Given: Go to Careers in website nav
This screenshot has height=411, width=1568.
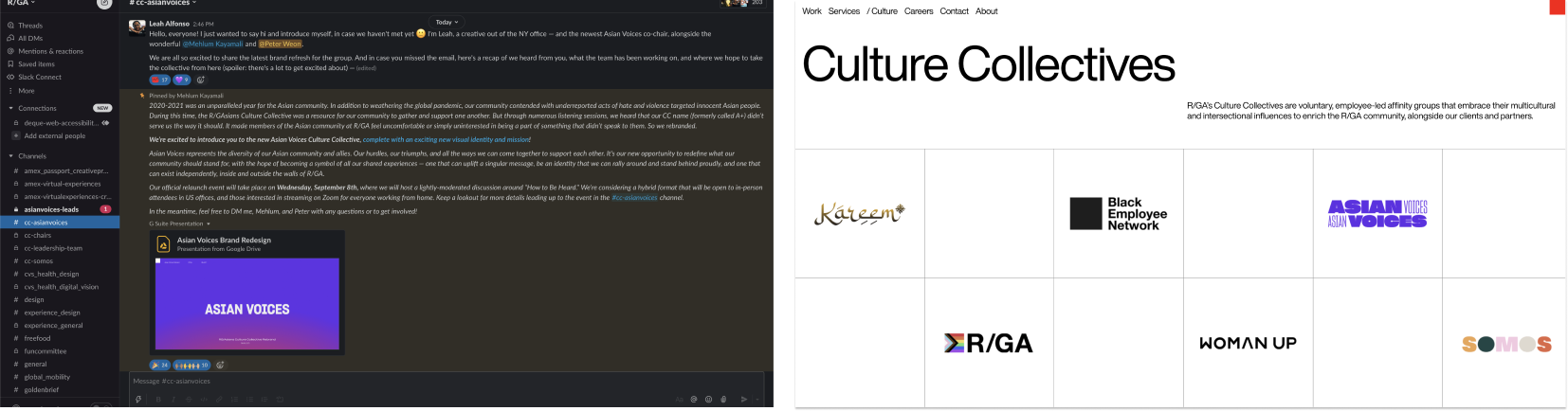Looking at the screenshot, I should point(919,11).
